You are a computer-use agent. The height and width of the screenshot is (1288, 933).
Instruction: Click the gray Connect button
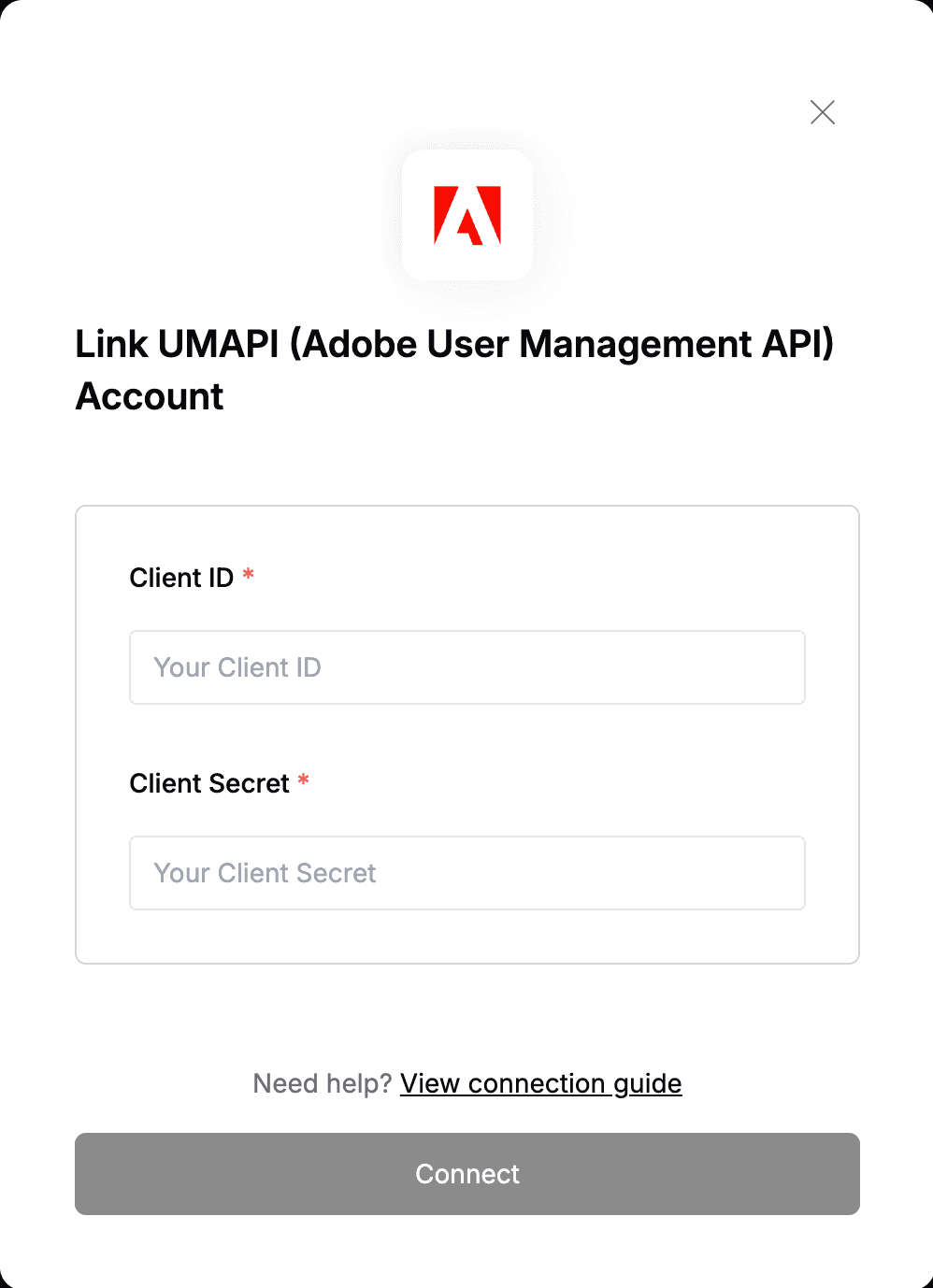click(x=467, y=1174)
